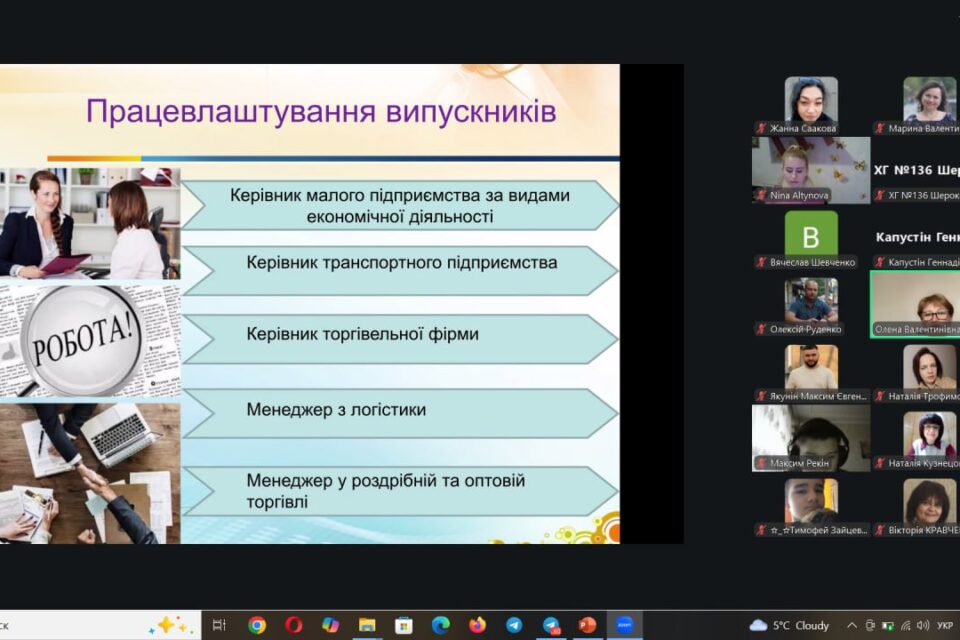The width and height of the screenshot is (960, 640).
Task: Launch Microsoft Edge from the taskbar
Action: 440,625
